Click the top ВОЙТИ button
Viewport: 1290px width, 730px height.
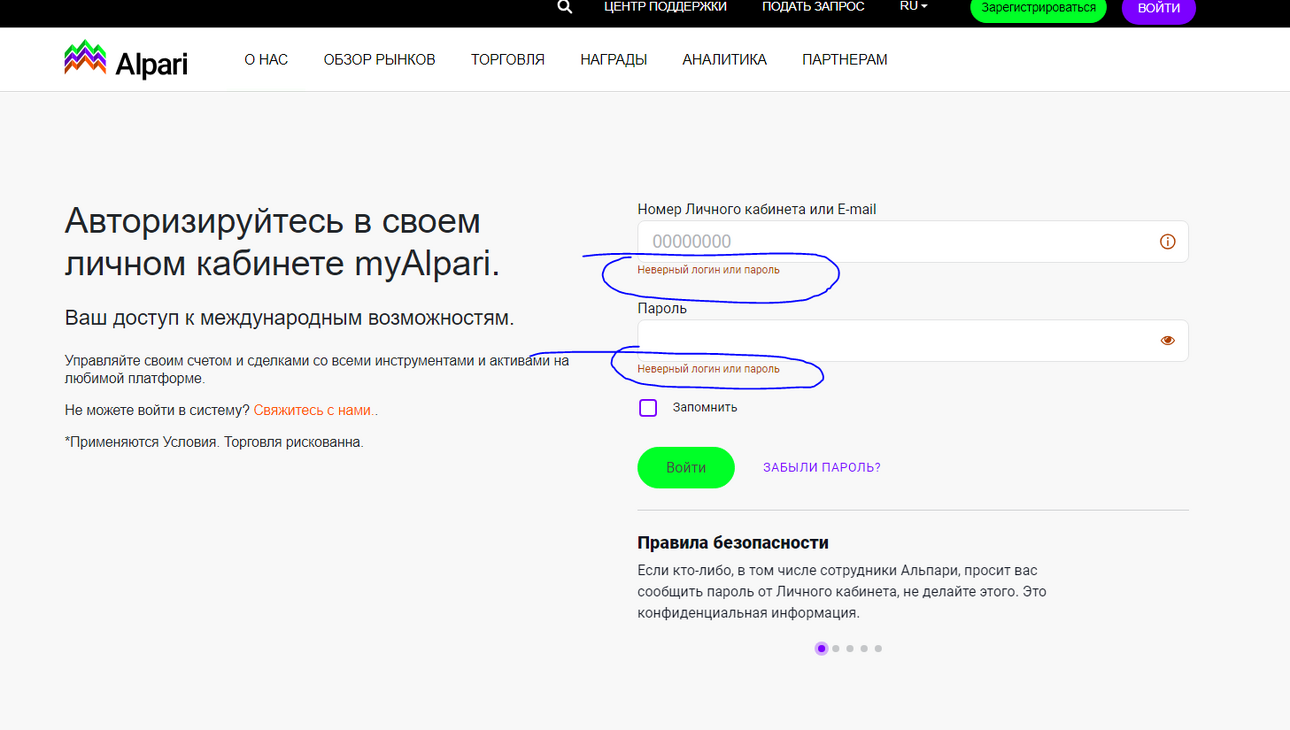pyautogui.click(x=1159, y=8)
